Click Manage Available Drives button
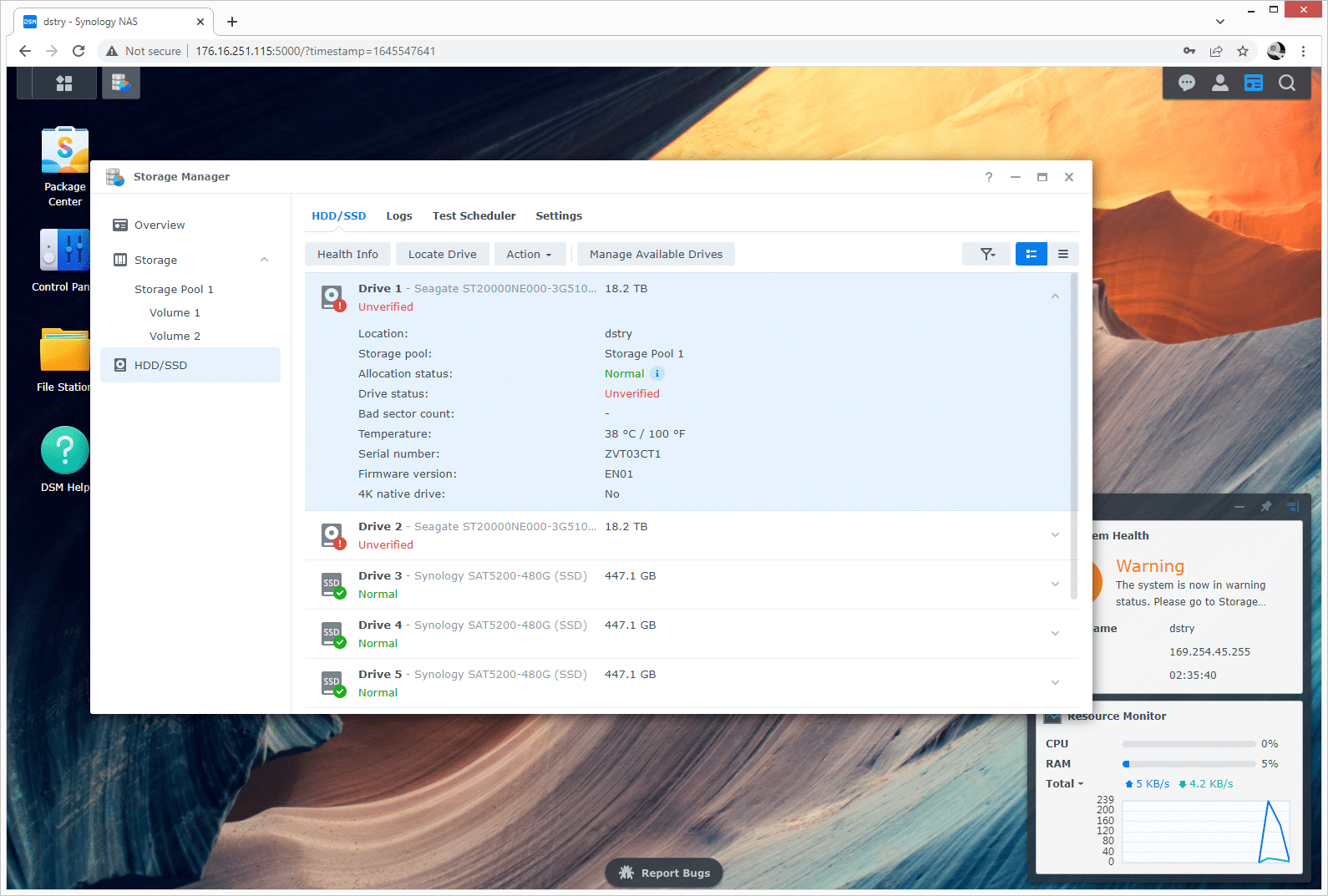 tap(656, 254)
